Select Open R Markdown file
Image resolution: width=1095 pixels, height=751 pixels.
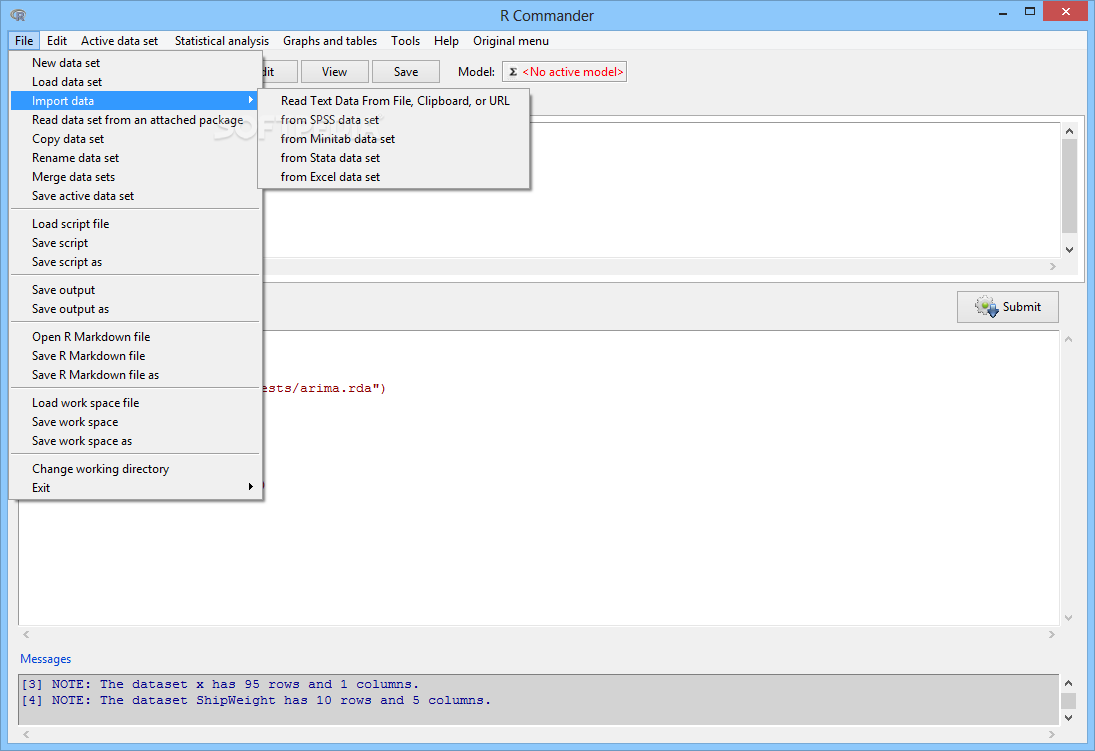[135, 337]
